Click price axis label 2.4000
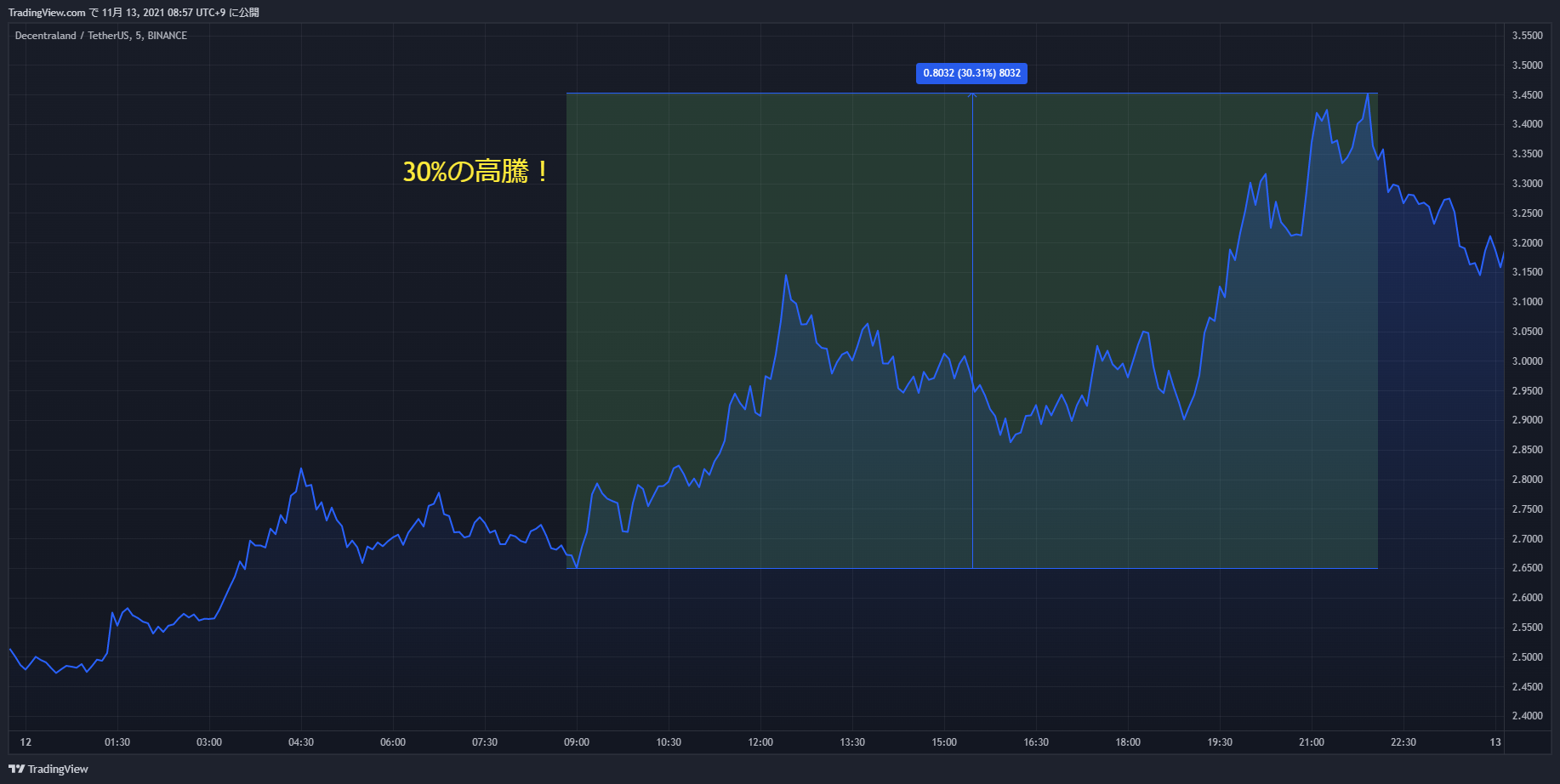This screenshot has width=1560, height=784. (1527, 716)
